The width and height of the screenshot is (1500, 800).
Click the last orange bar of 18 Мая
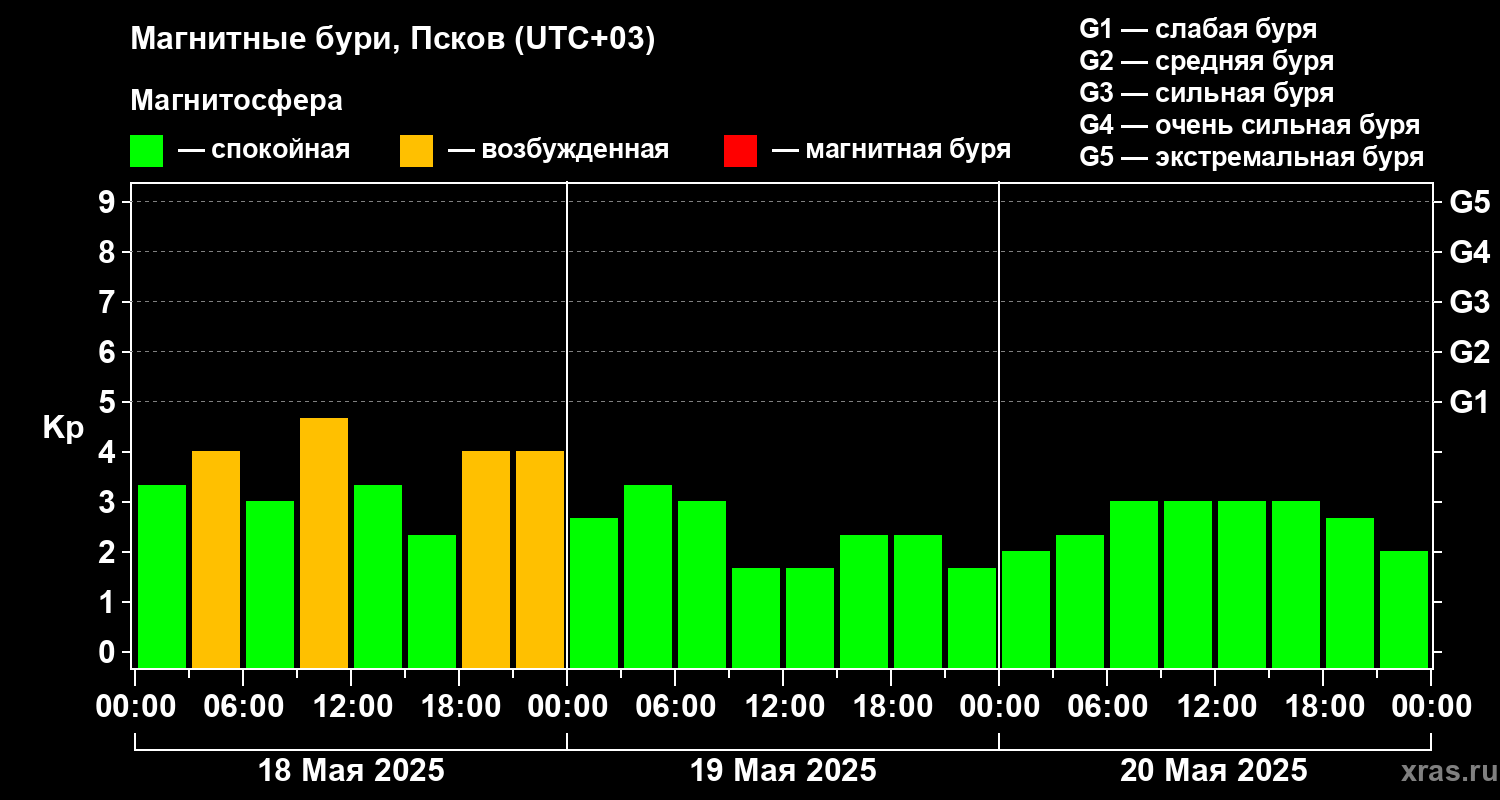pos(540,559)
